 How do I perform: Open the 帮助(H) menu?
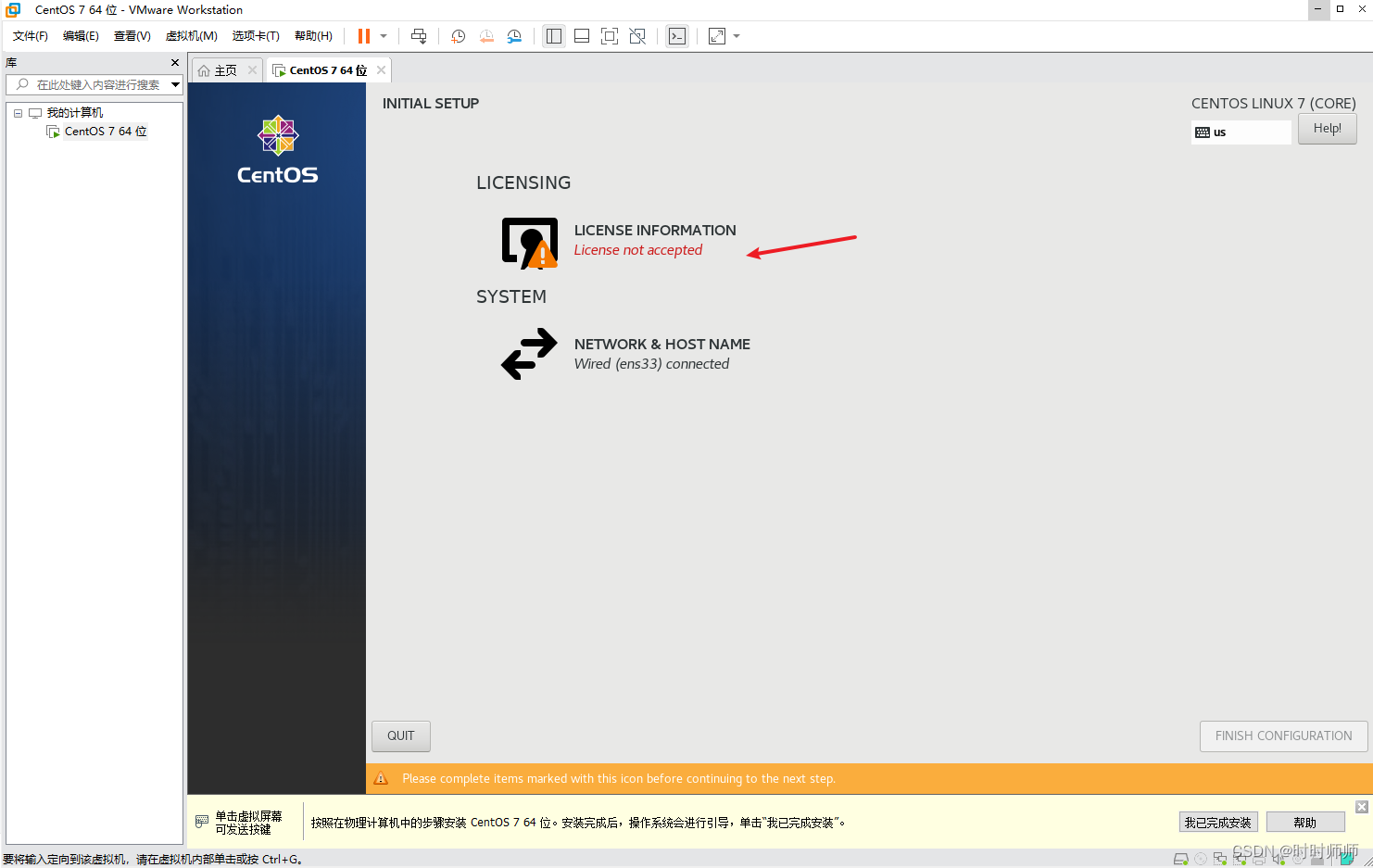pyautogui.click(x=313, y=36)
